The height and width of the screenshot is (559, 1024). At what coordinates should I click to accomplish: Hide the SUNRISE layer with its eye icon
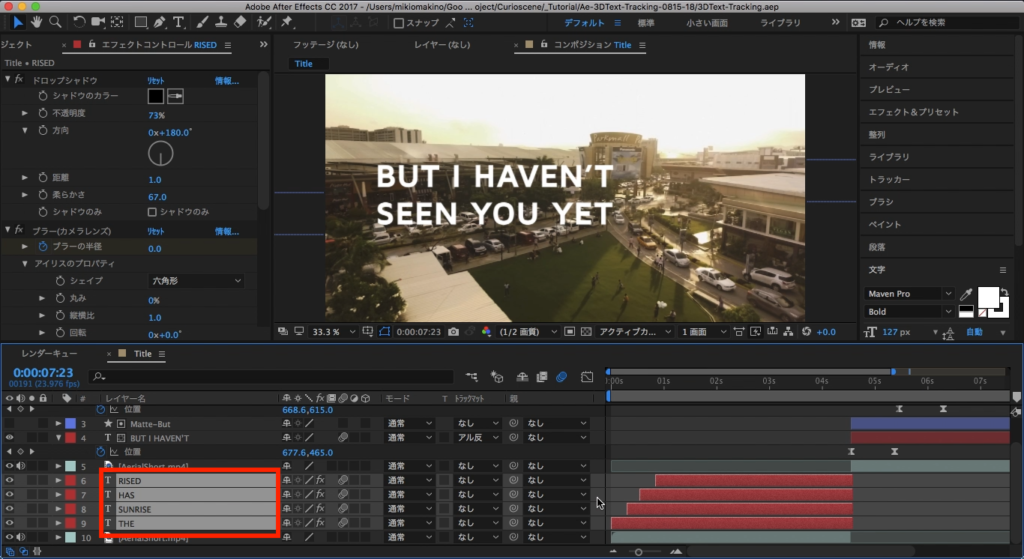10,509
